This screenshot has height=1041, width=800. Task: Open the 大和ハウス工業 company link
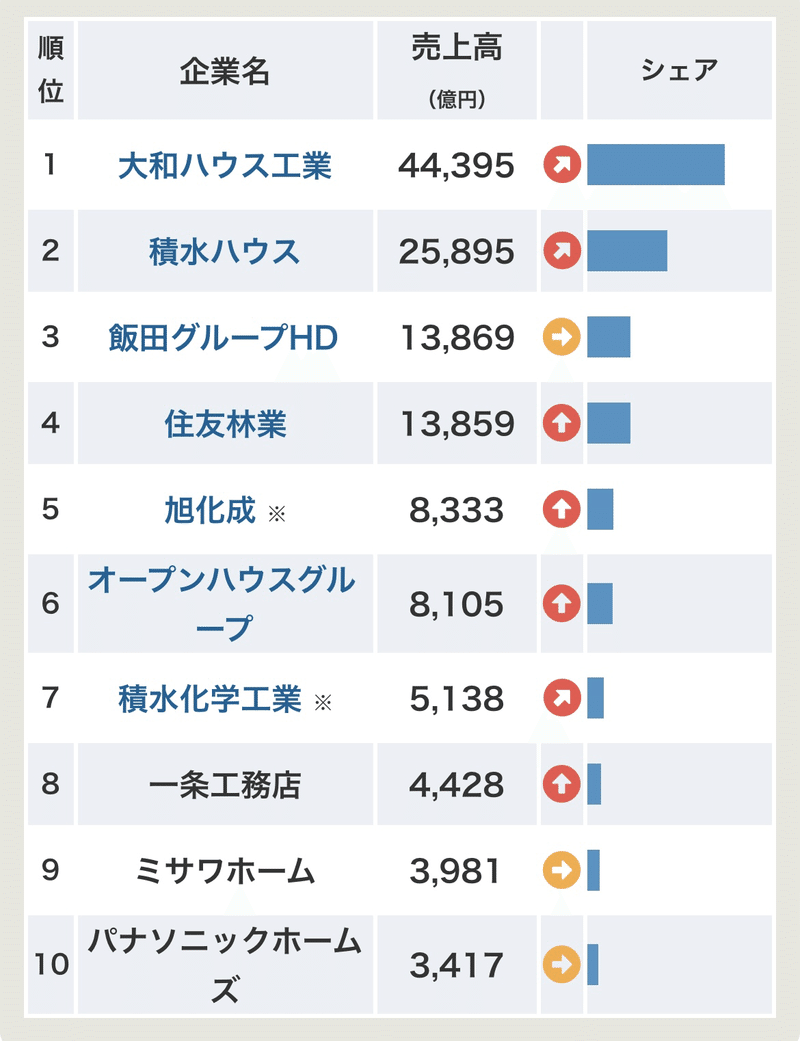(x=225, y=165)
